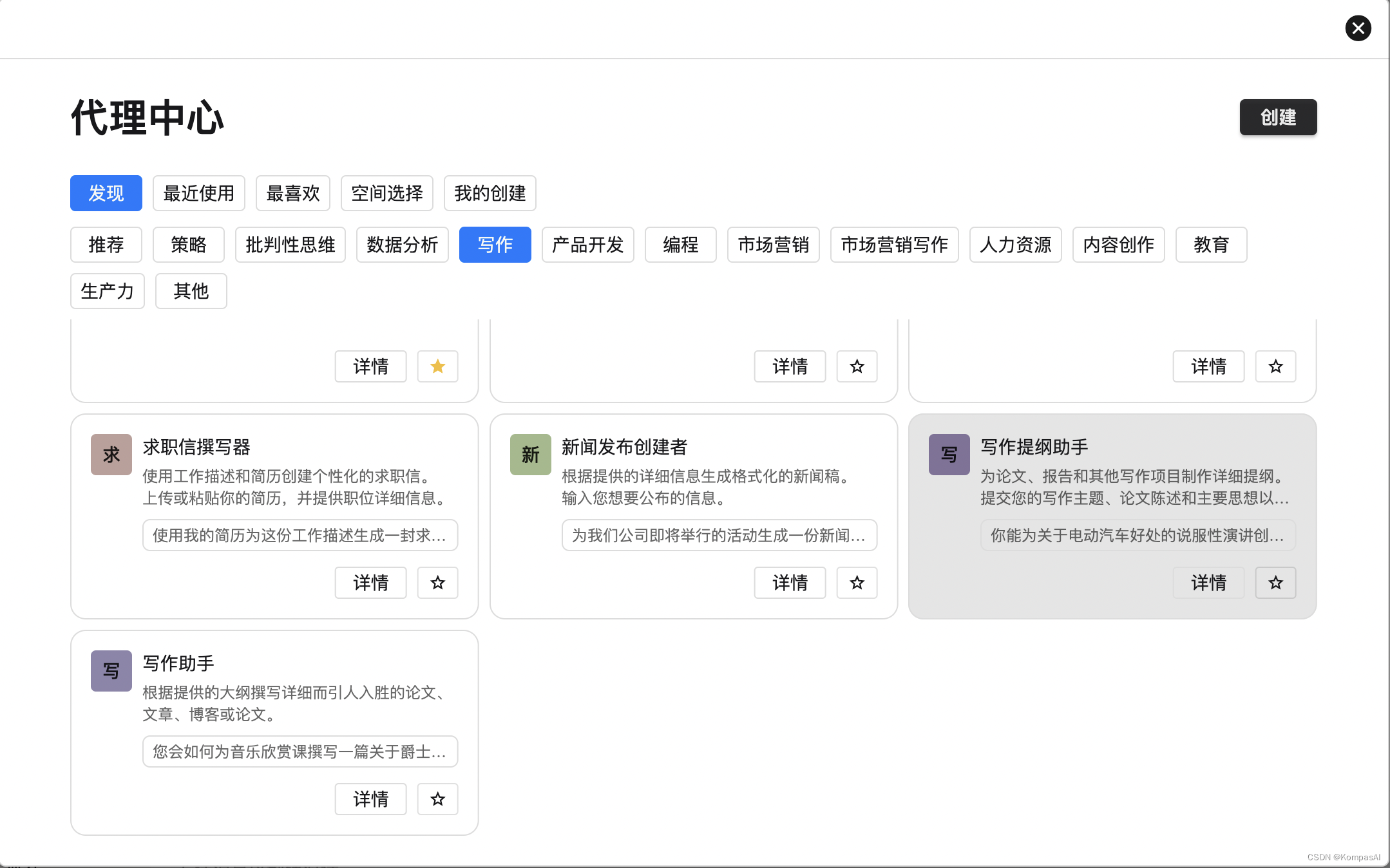Star the 新闻发布创建者 agent

pos(857,583)
